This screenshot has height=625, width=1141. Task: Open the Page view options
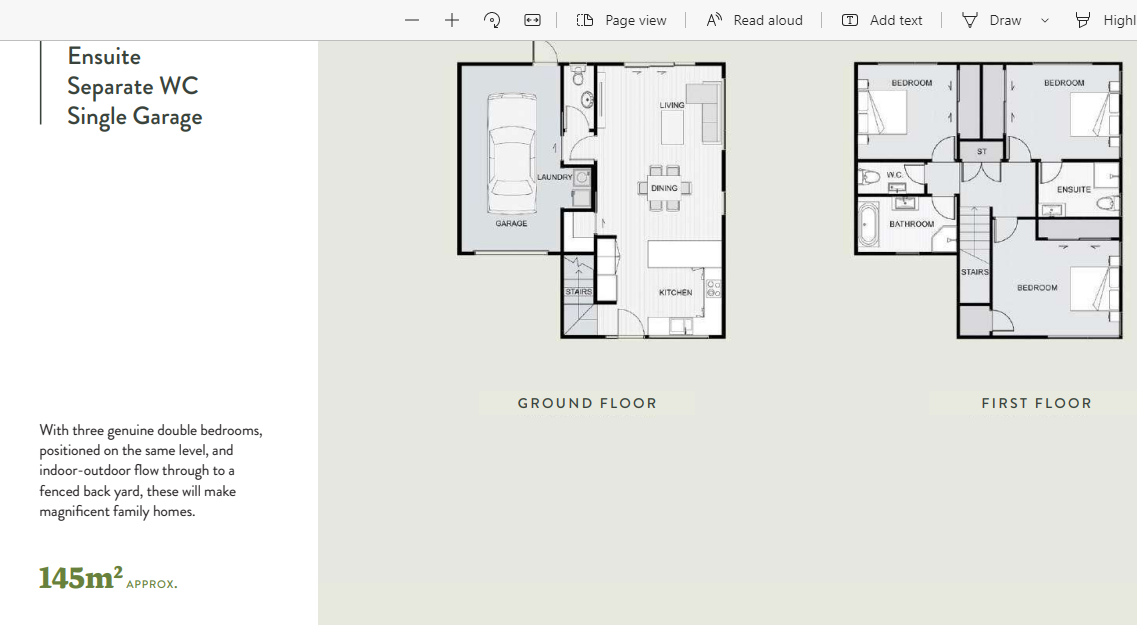(x=621, y=20)
